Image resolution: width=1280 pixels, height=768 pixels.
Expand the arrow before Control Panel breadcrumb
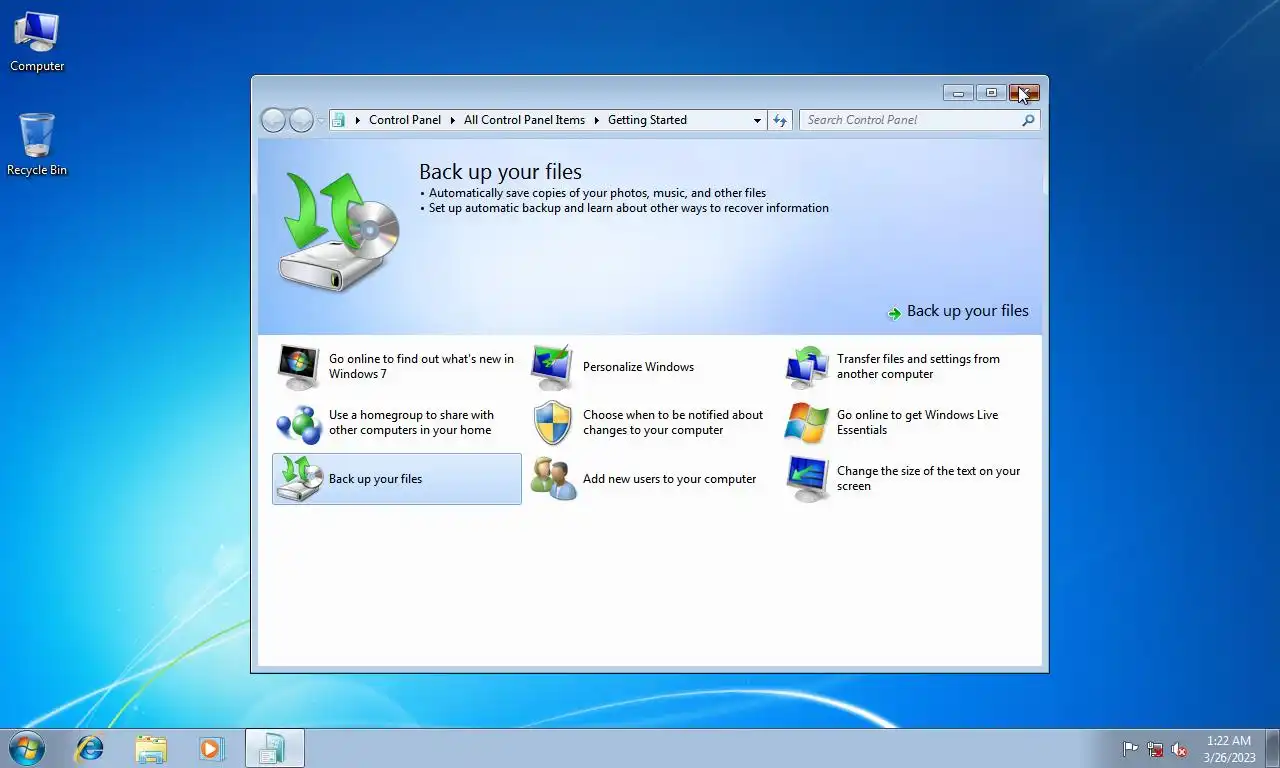(x=357, y=120)
